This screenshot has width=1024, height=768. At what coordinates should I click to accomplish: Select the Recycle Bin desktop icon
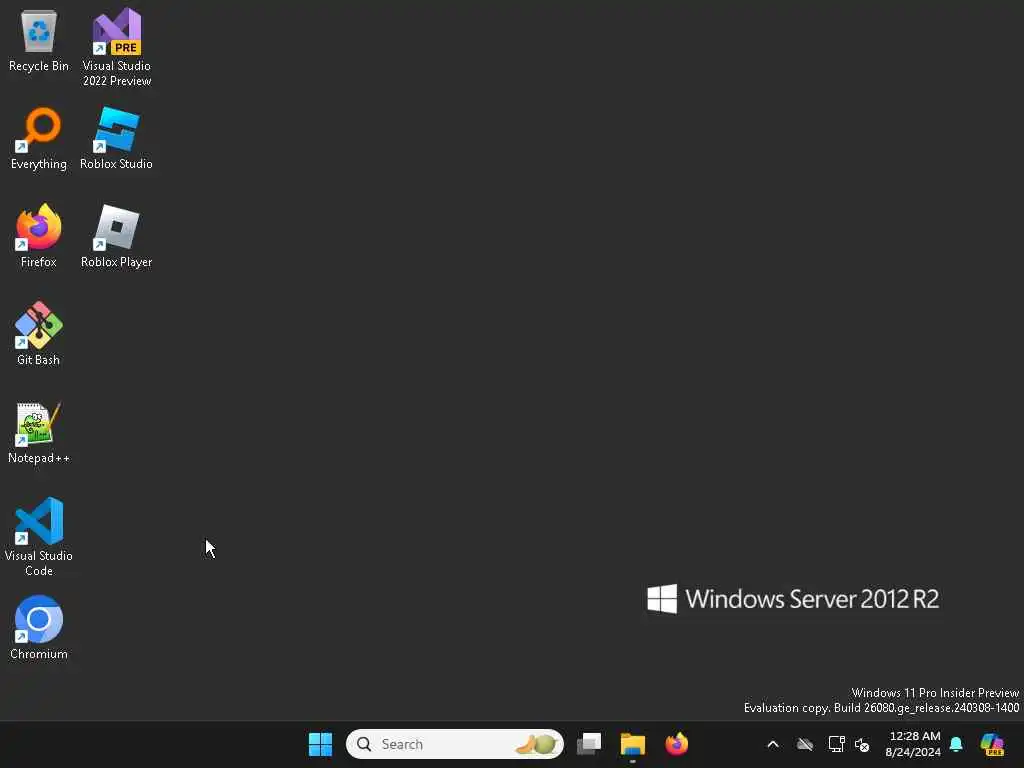click(39, 40)
